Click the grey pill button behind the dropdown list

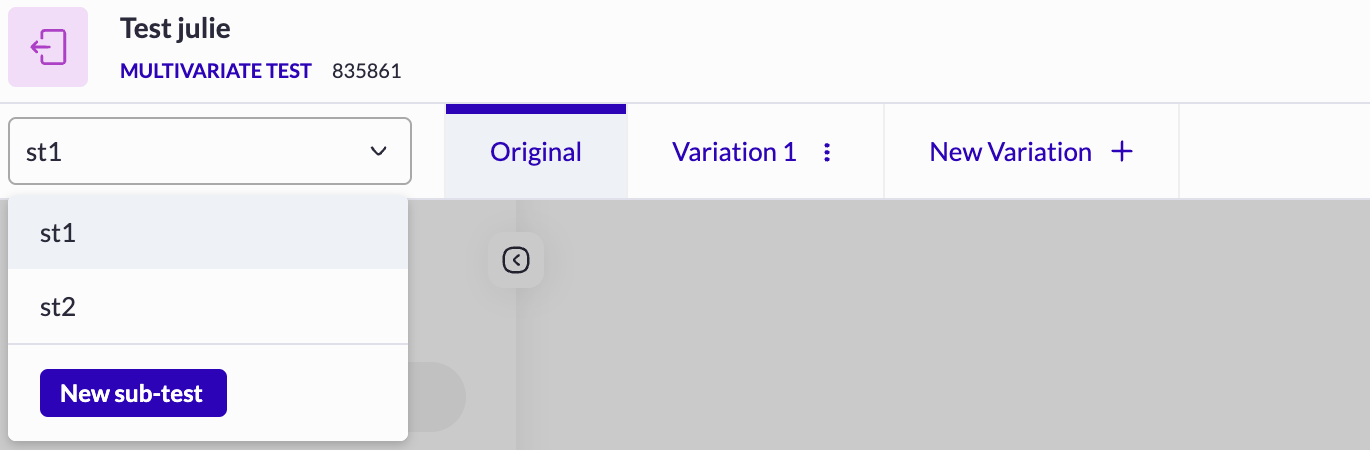pyautogui.click(x=438, y=396)
